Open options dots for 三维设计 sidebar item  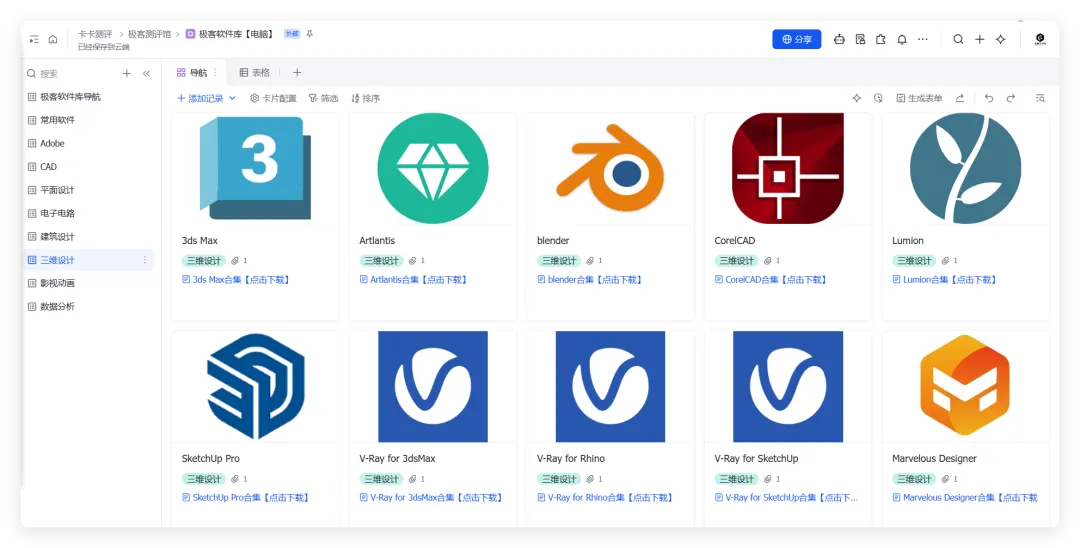[145, 260]
